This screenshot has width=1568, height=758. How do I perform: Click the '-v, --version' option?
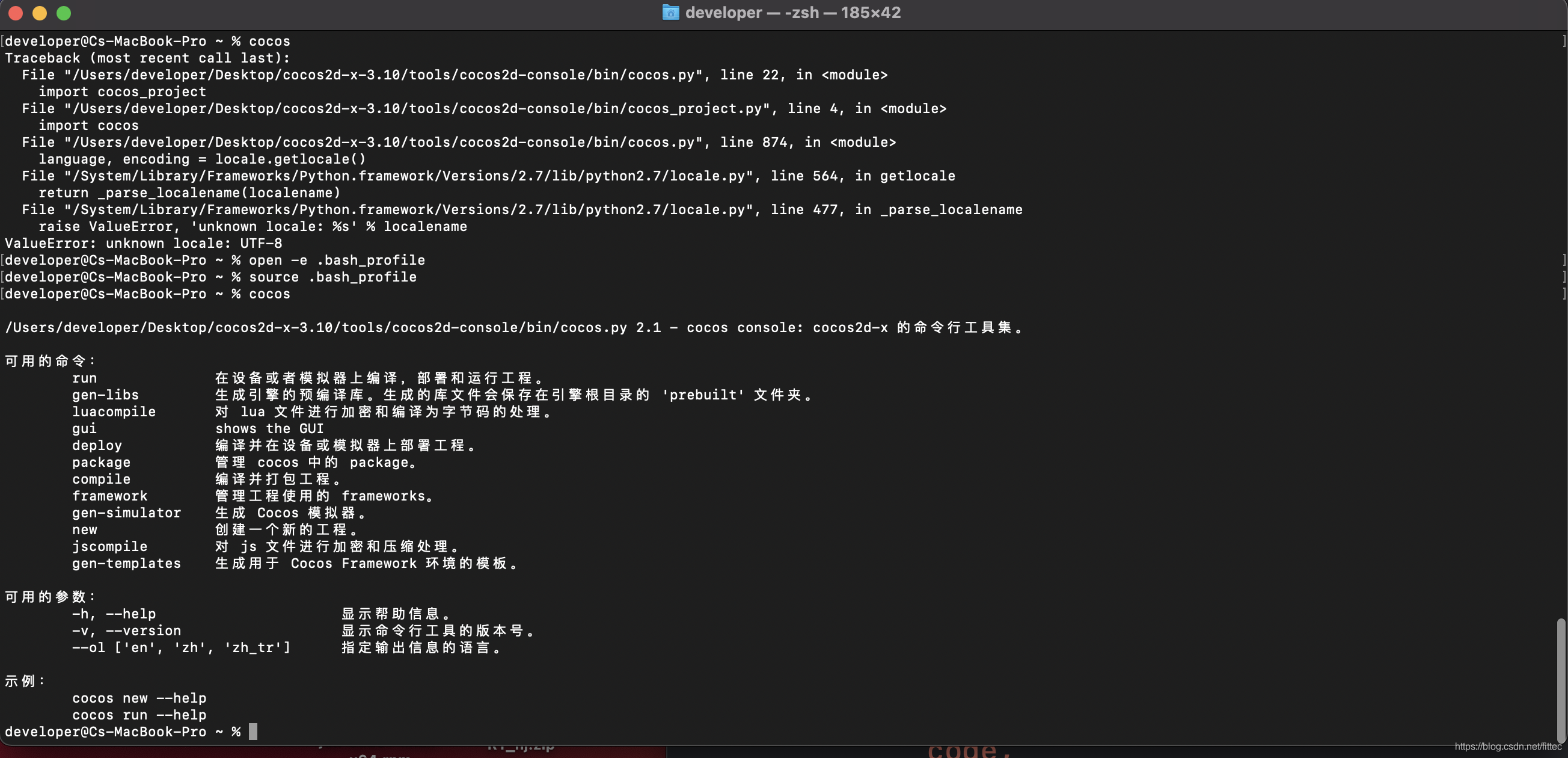pos(127,630)
